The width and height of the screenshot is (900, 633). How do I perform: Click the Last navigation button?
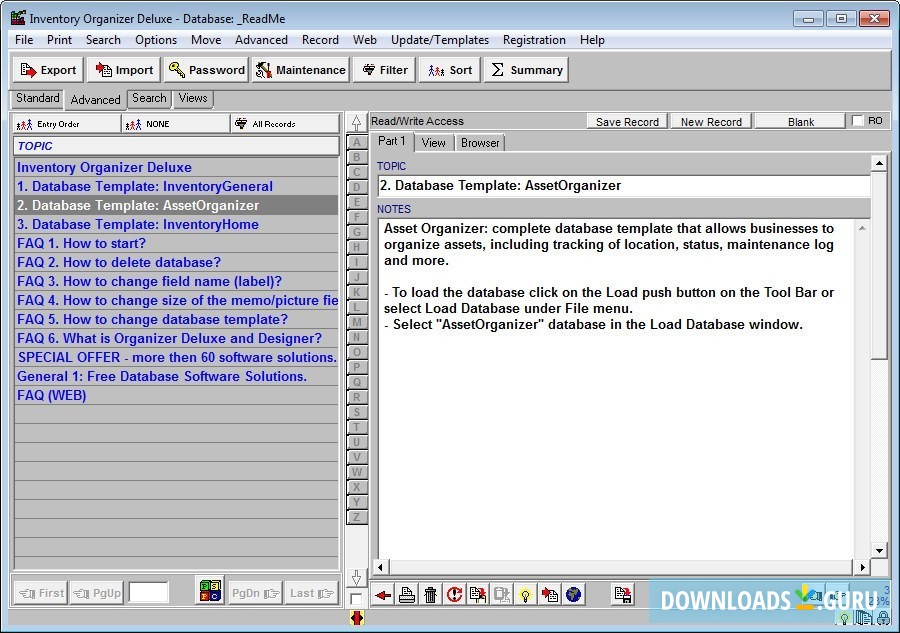311,593
